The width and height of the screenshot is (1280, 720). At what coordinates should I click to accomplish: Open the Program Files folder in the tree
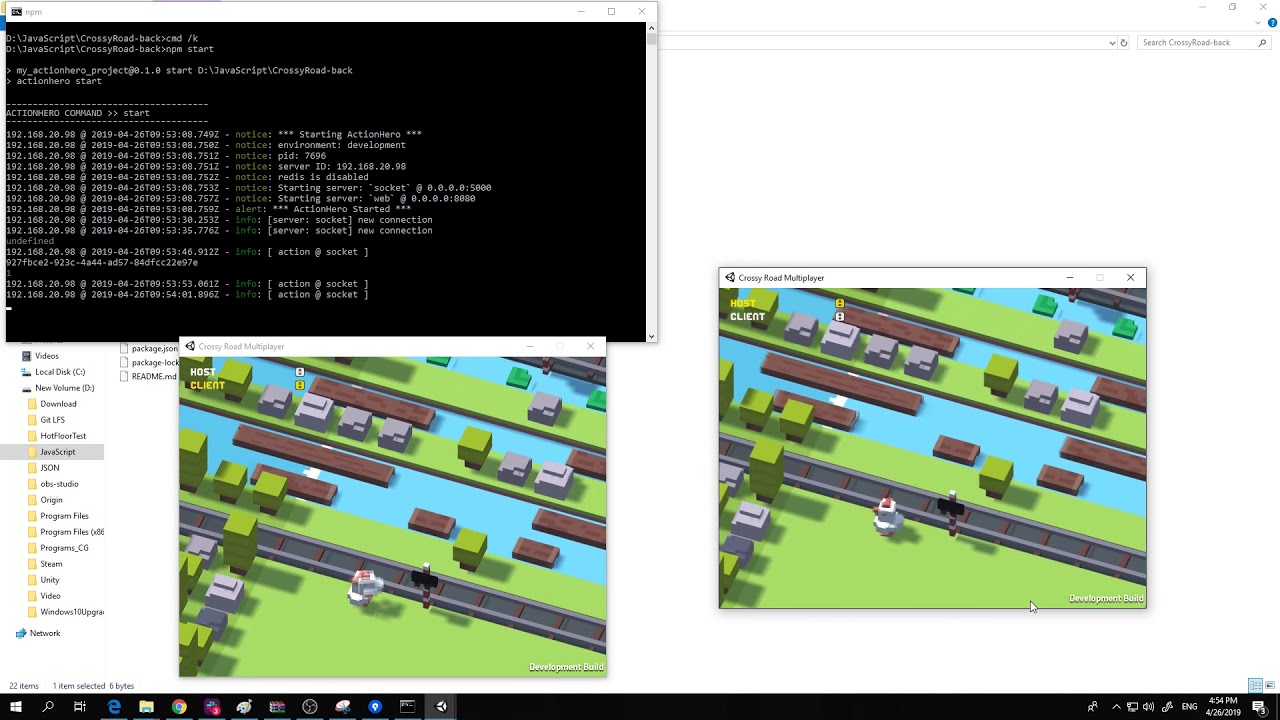[64, 516]
